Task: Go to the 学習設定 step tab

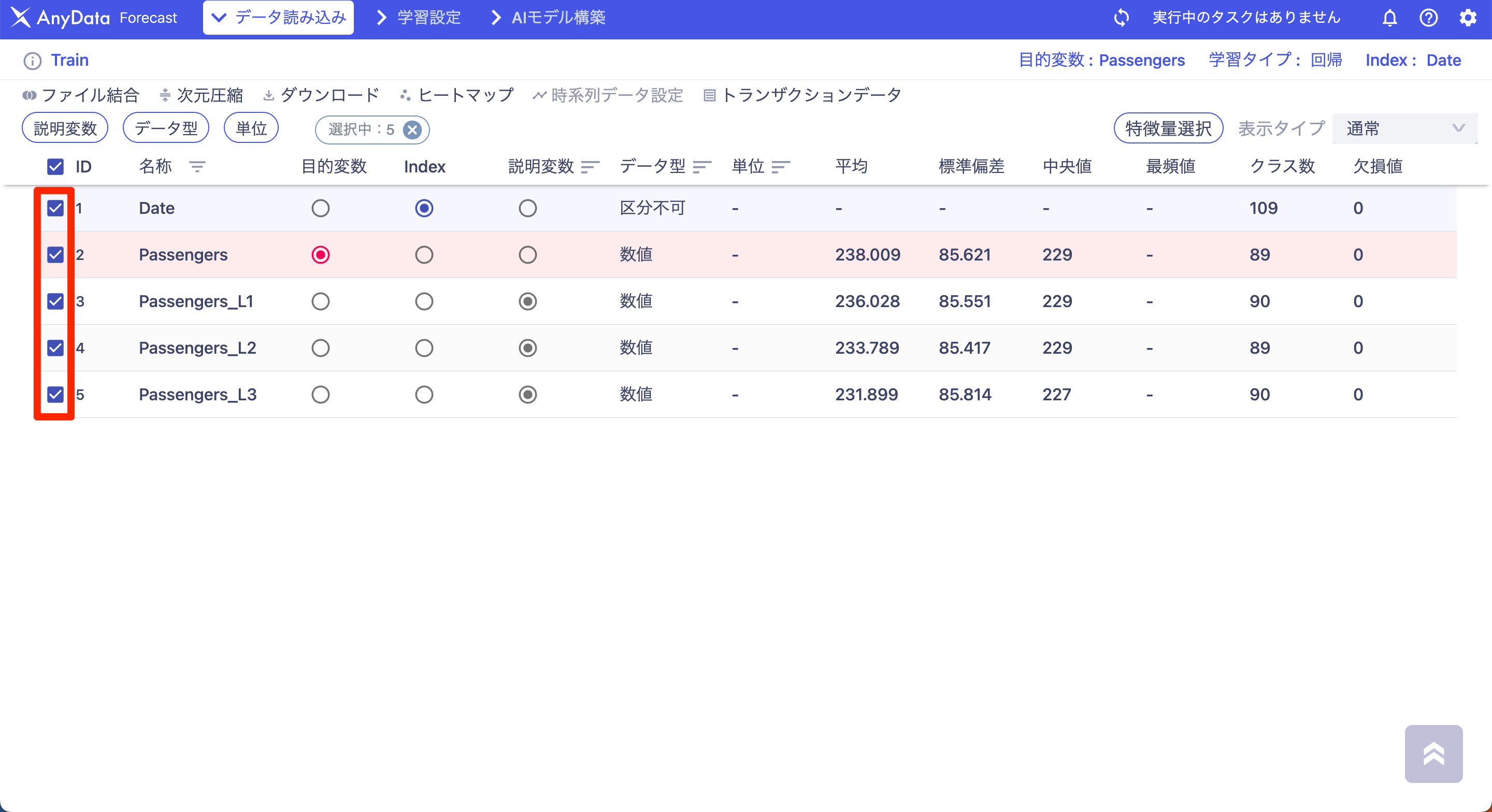Action: (x=419, y=18)
